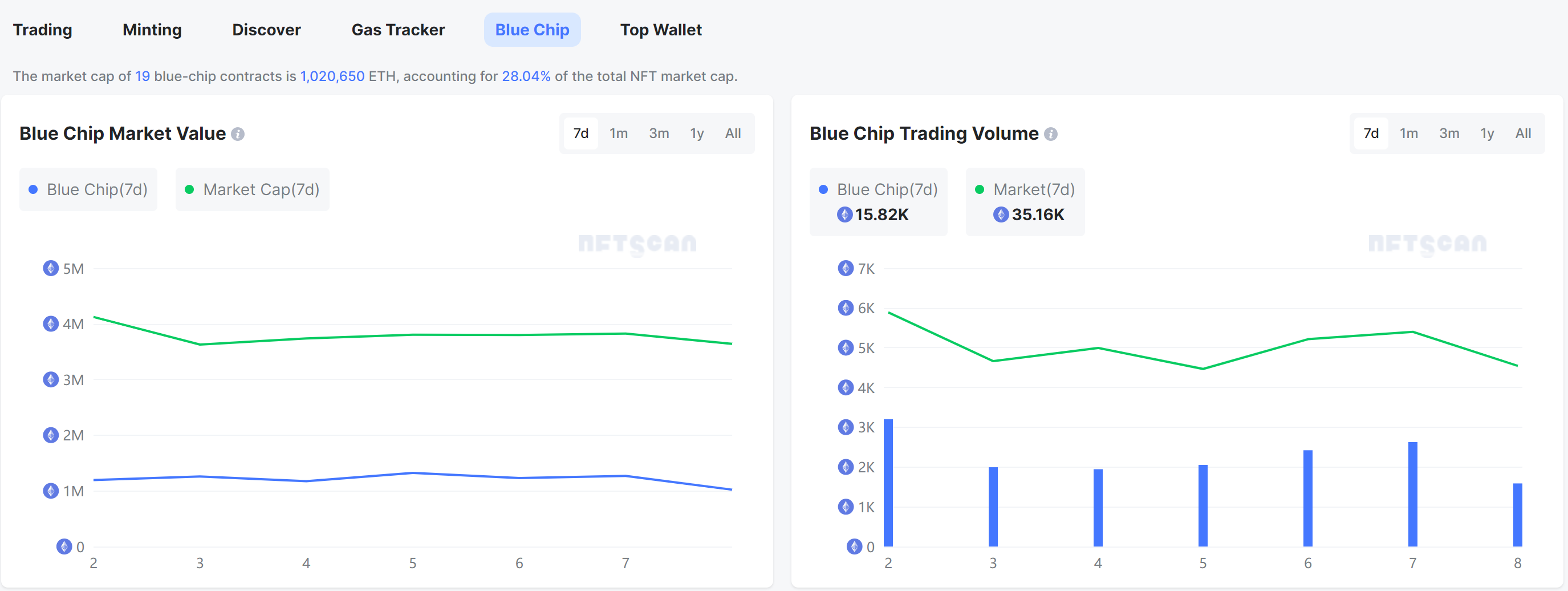Select 1m range for Market Value chart

619,133
